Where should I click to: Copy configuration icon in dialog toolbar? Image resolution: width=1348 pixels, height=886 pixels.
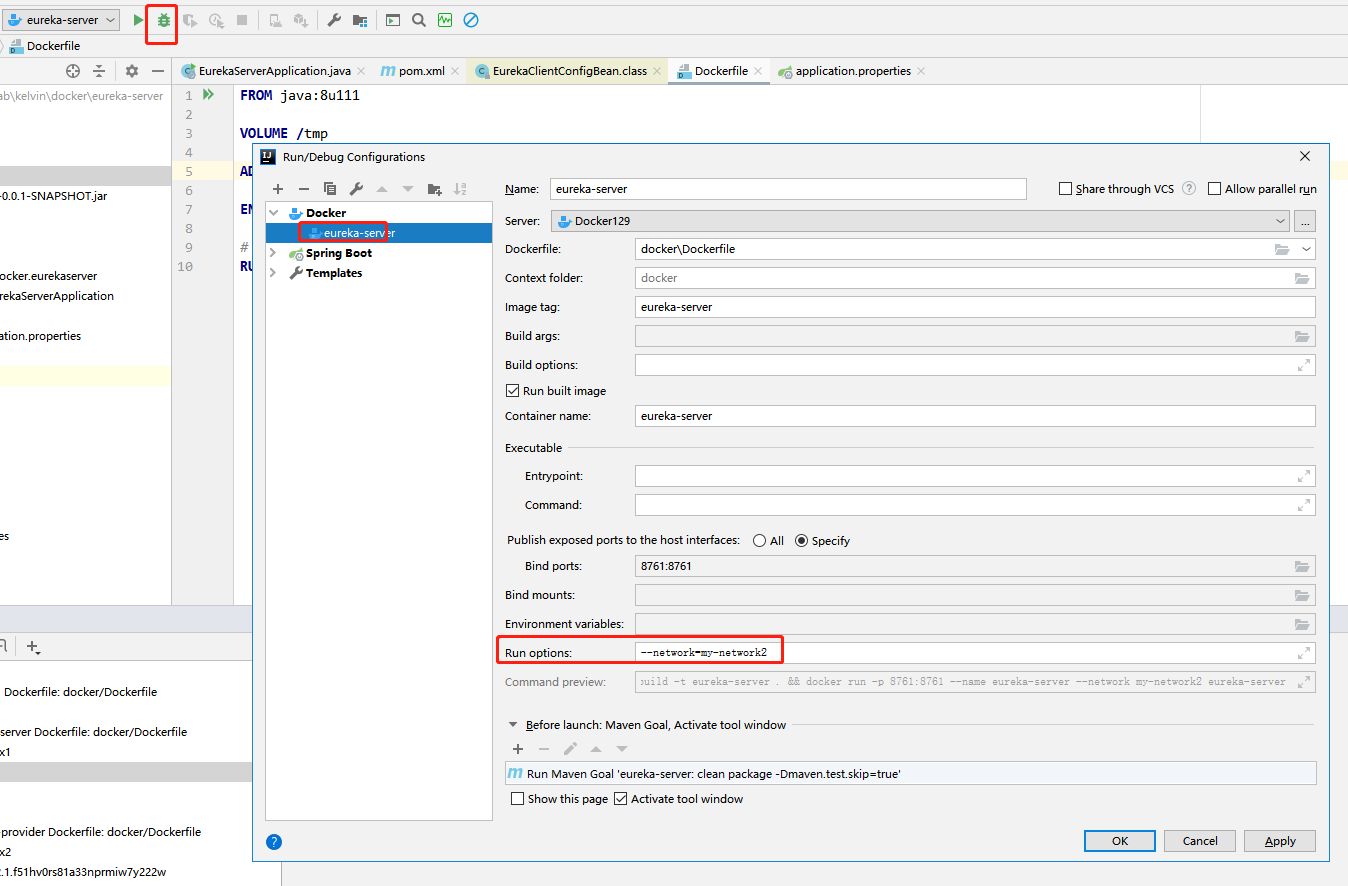[330, 189]
